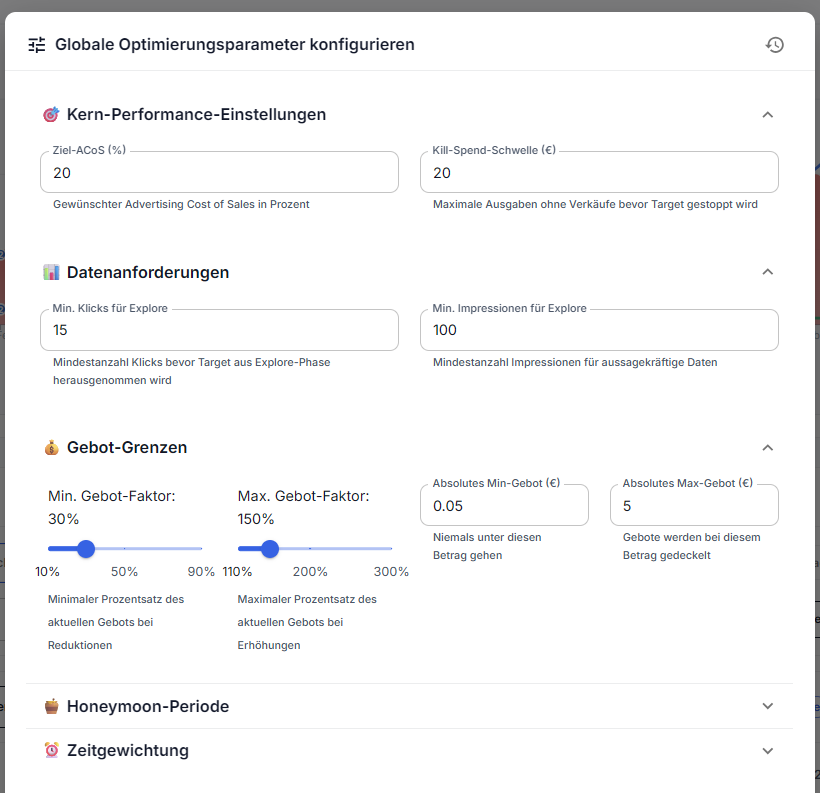Screen dimensions: 820x793
Task: Collapse the Kern-Performance-Einstellungen section
Action: [767, 114]
